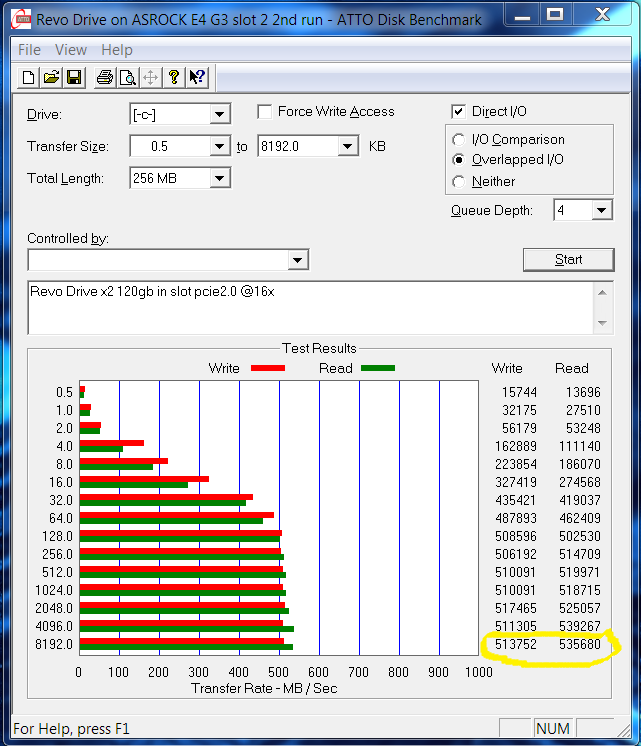641x746 pixels.
Task: Select the I/O Comparison radio button
Action: click(x=459, y=140)
